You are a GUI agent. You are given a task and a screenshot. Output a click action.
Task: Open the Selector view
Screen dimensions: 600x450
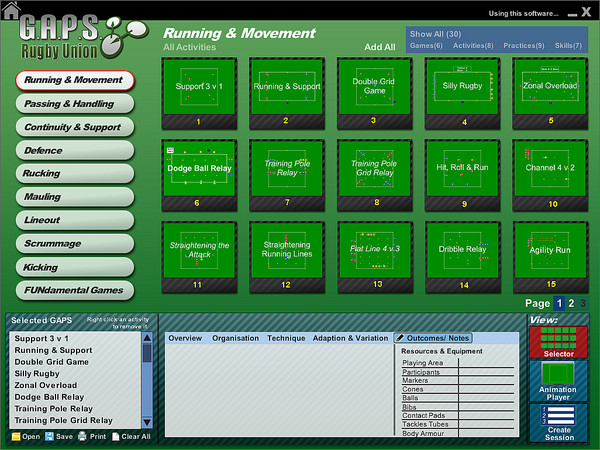558,342
